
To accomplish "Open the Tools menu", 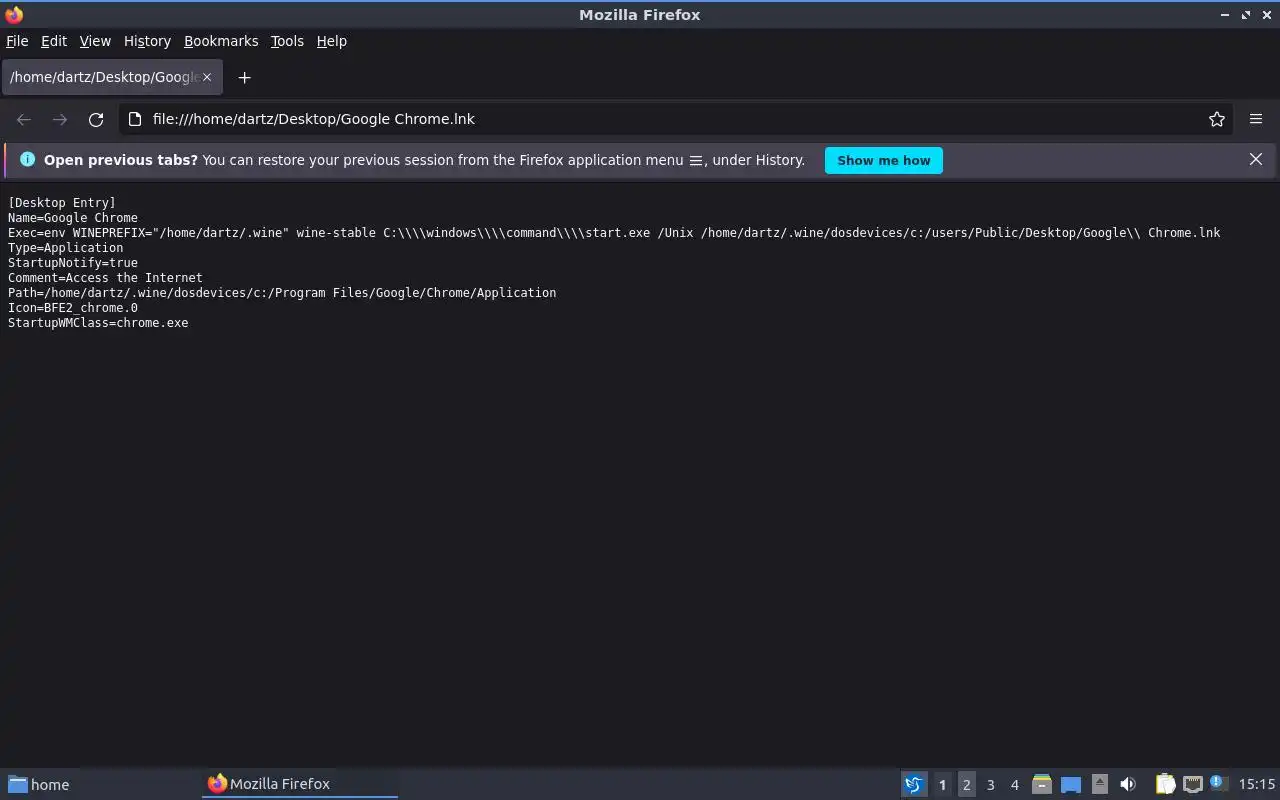I will (287, 41).
